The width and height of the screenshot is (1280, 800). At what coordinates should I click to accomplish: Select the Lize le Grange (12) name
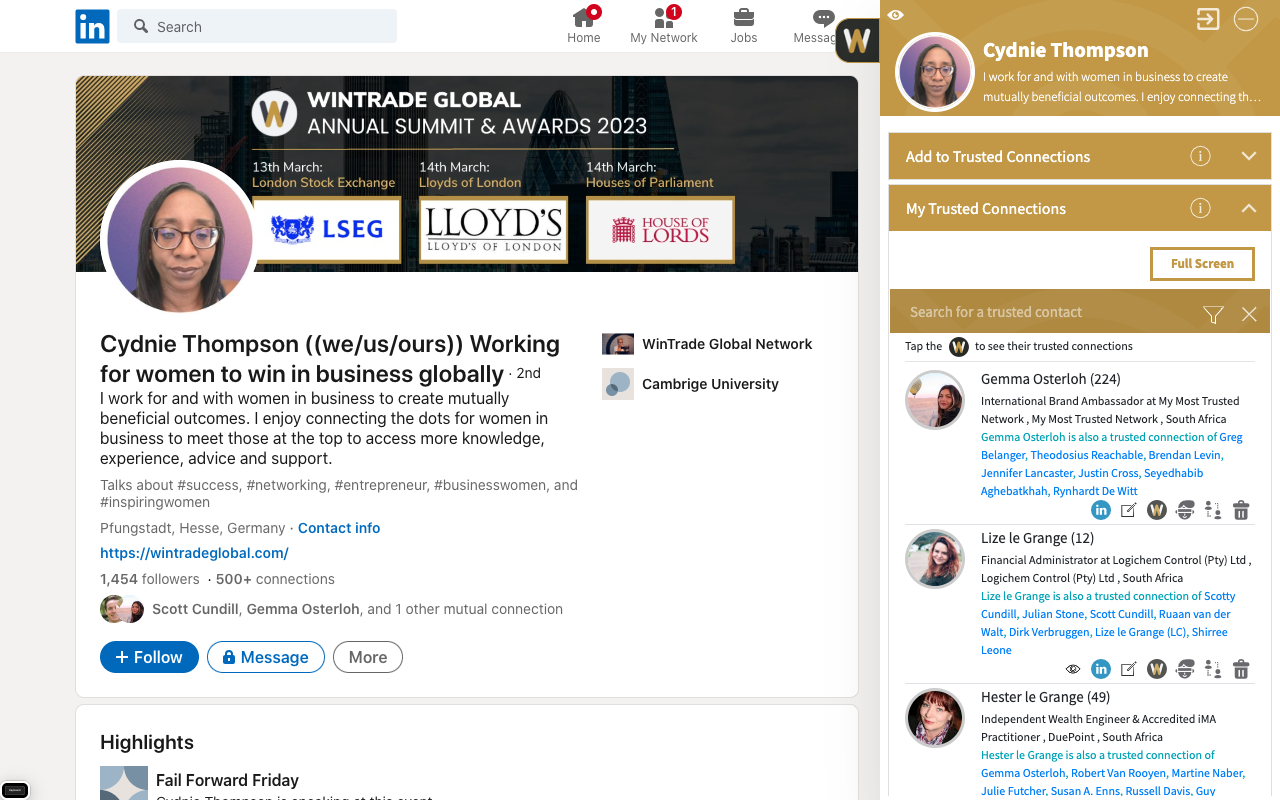(x=1037, y=538)
